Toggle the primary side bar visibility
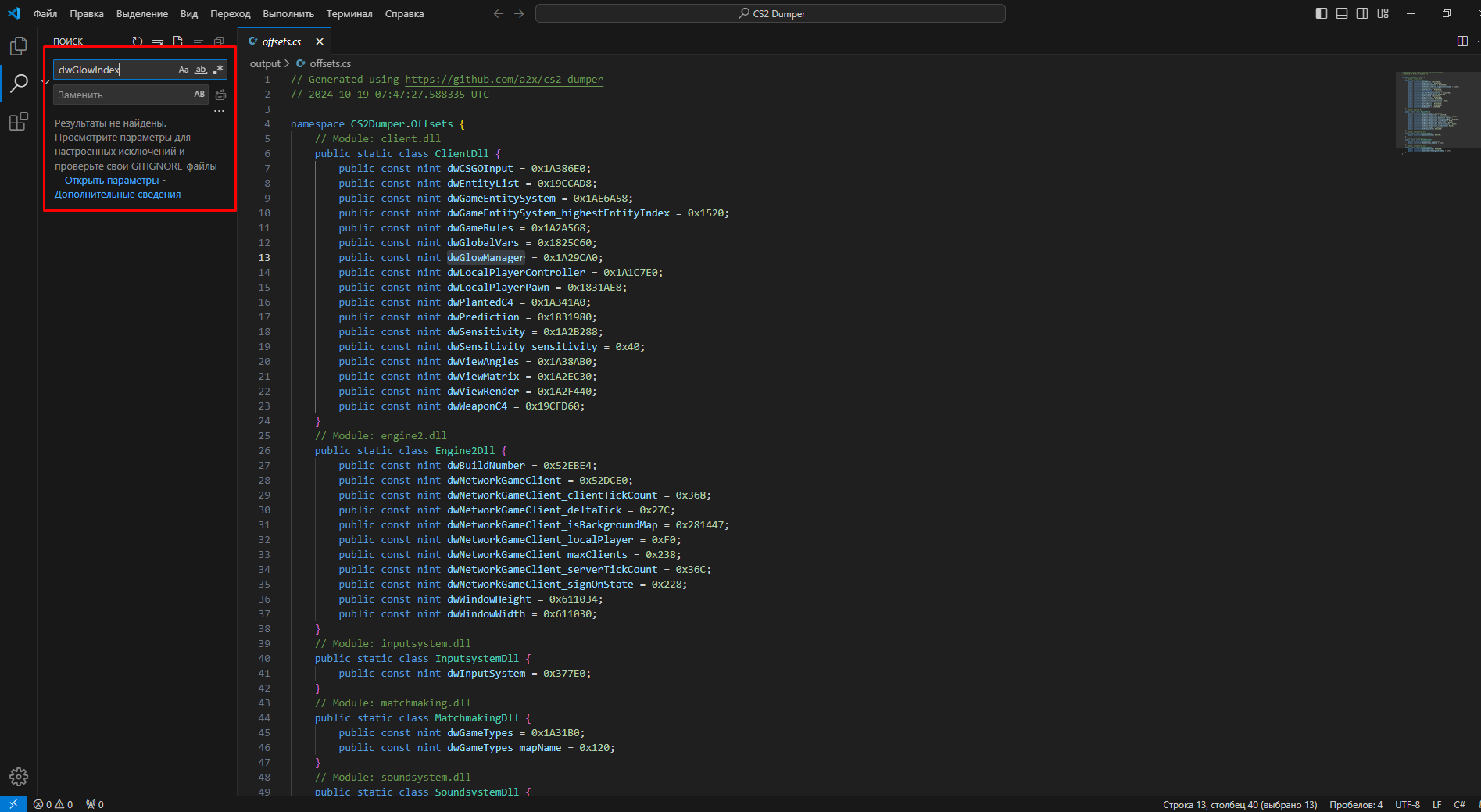The width and height of the screenshot is (1481, 812). pos(1322,13)
